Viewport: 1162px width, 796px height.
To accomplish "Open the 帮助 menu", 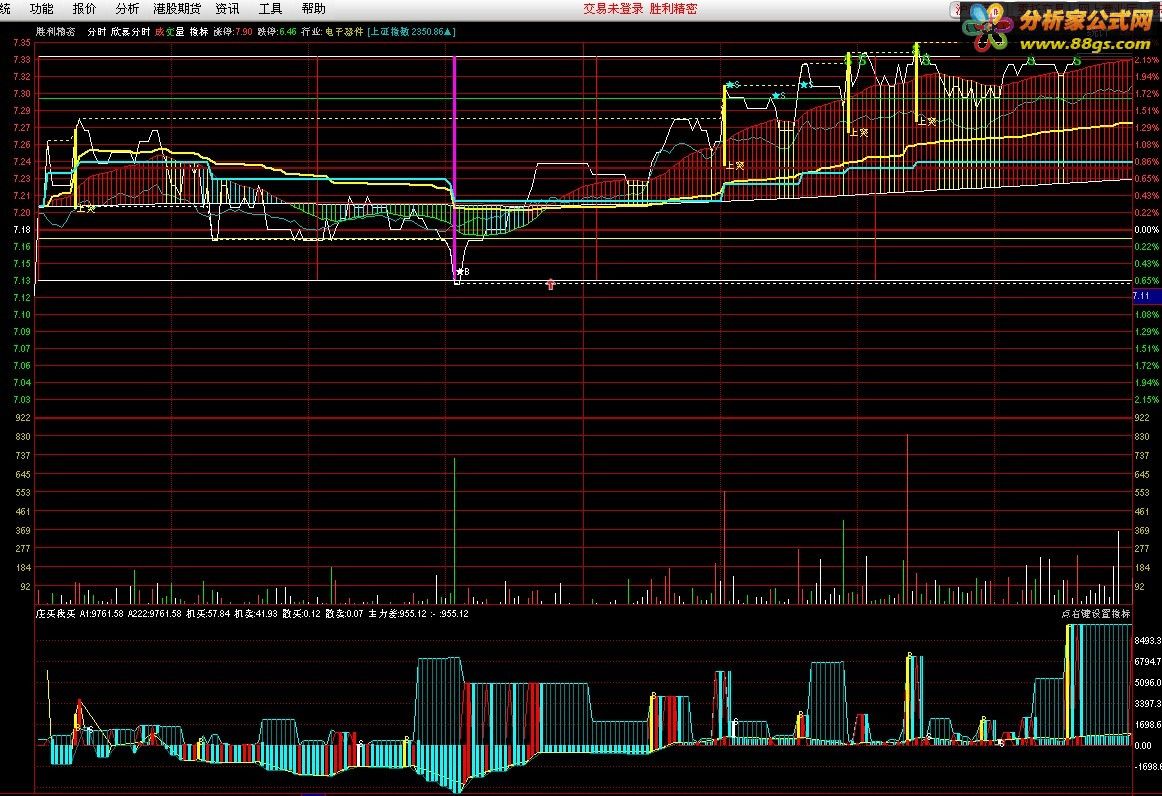I will tap(313, 9).
